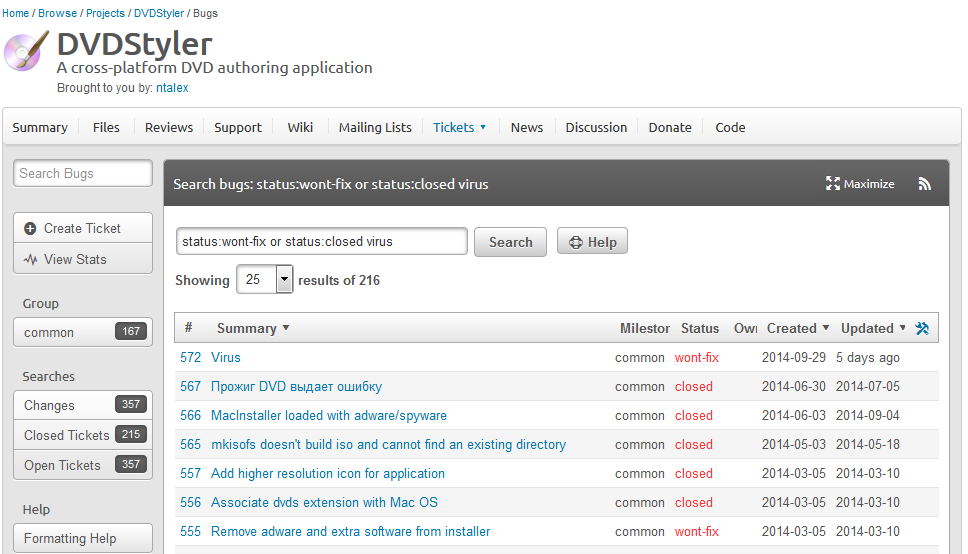Click the Help button beside Search
This screenshot has width=968, height=554.
click(x=592, y=241)
